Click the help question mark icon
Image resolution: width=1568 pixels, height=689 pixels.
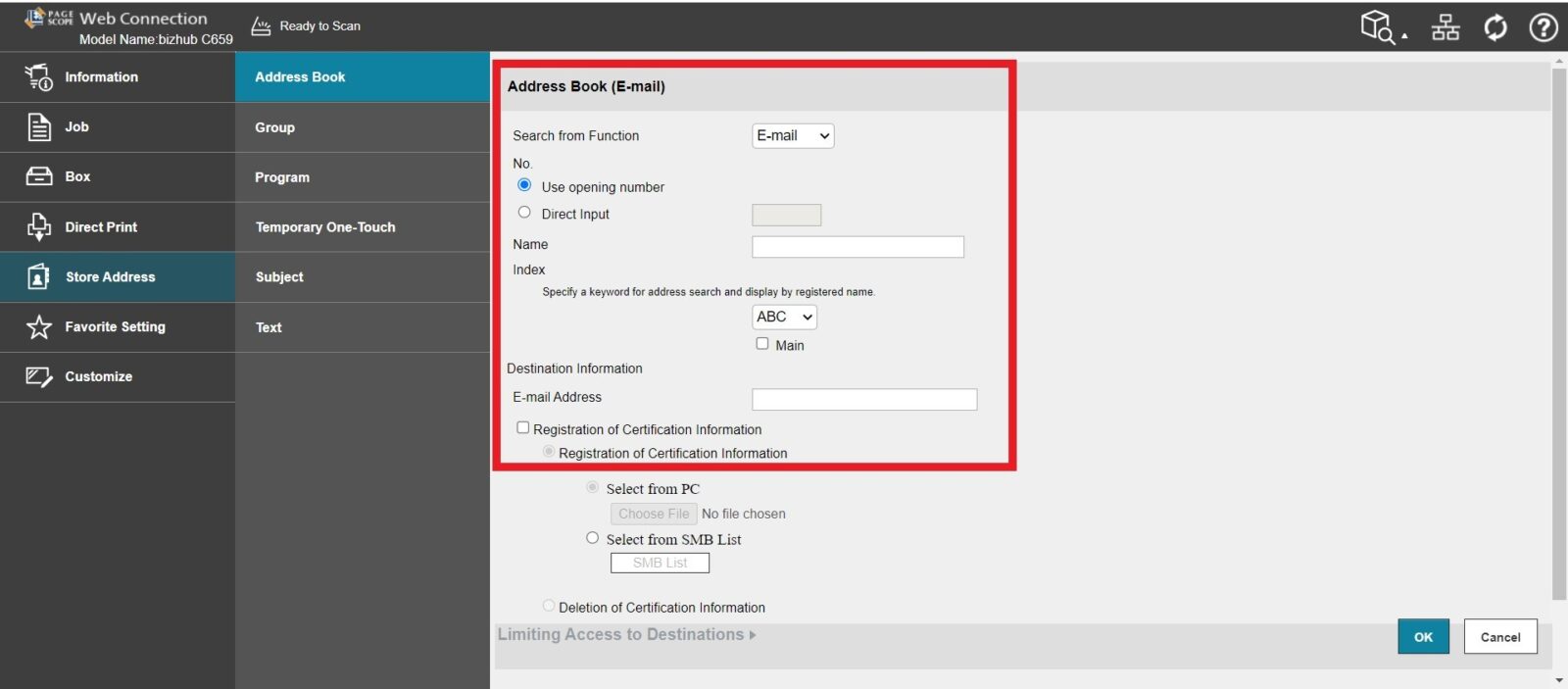pyautogui.click(x=1543, y=27)
